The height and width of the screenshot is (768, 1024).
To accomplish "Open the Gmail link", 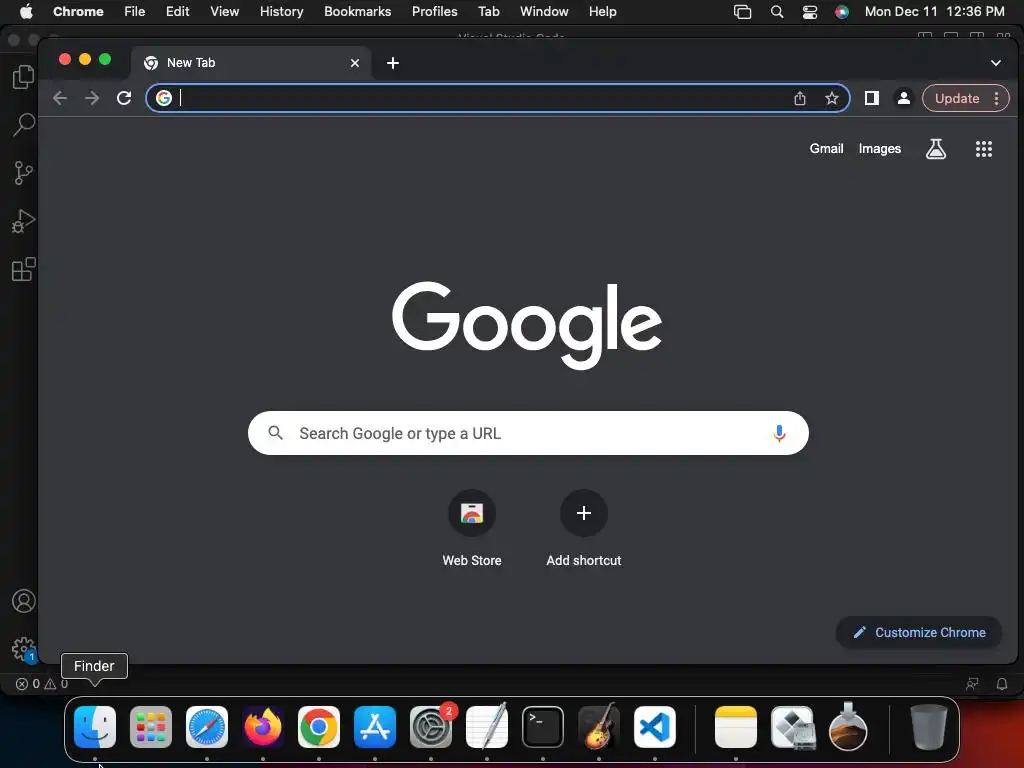I will 827,149.
